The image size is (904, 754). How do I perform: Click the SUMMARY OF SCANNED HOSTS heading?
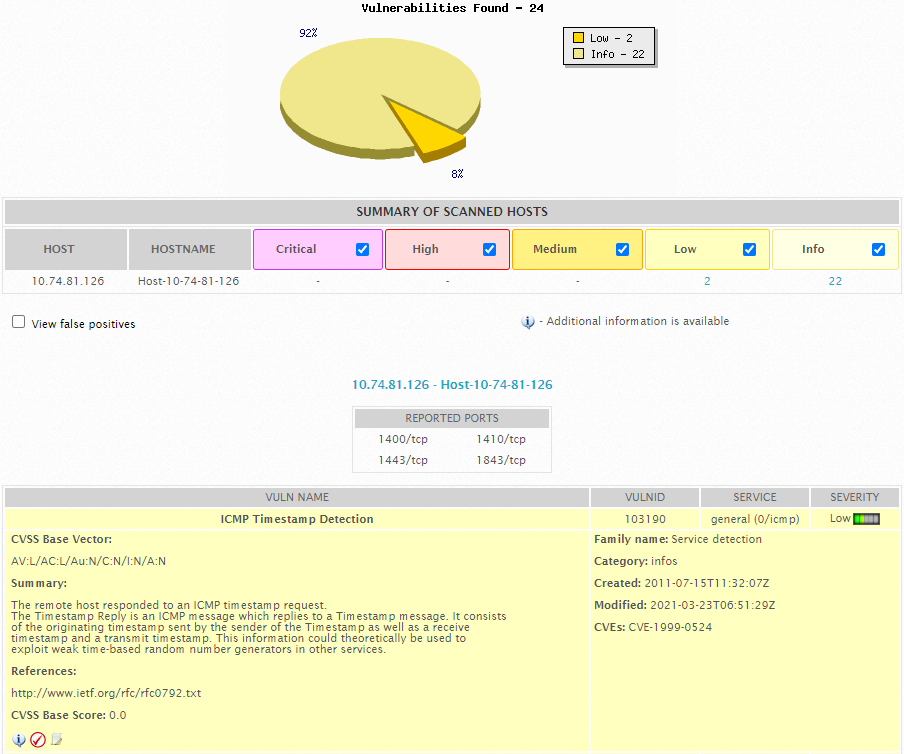coord(452,212)
